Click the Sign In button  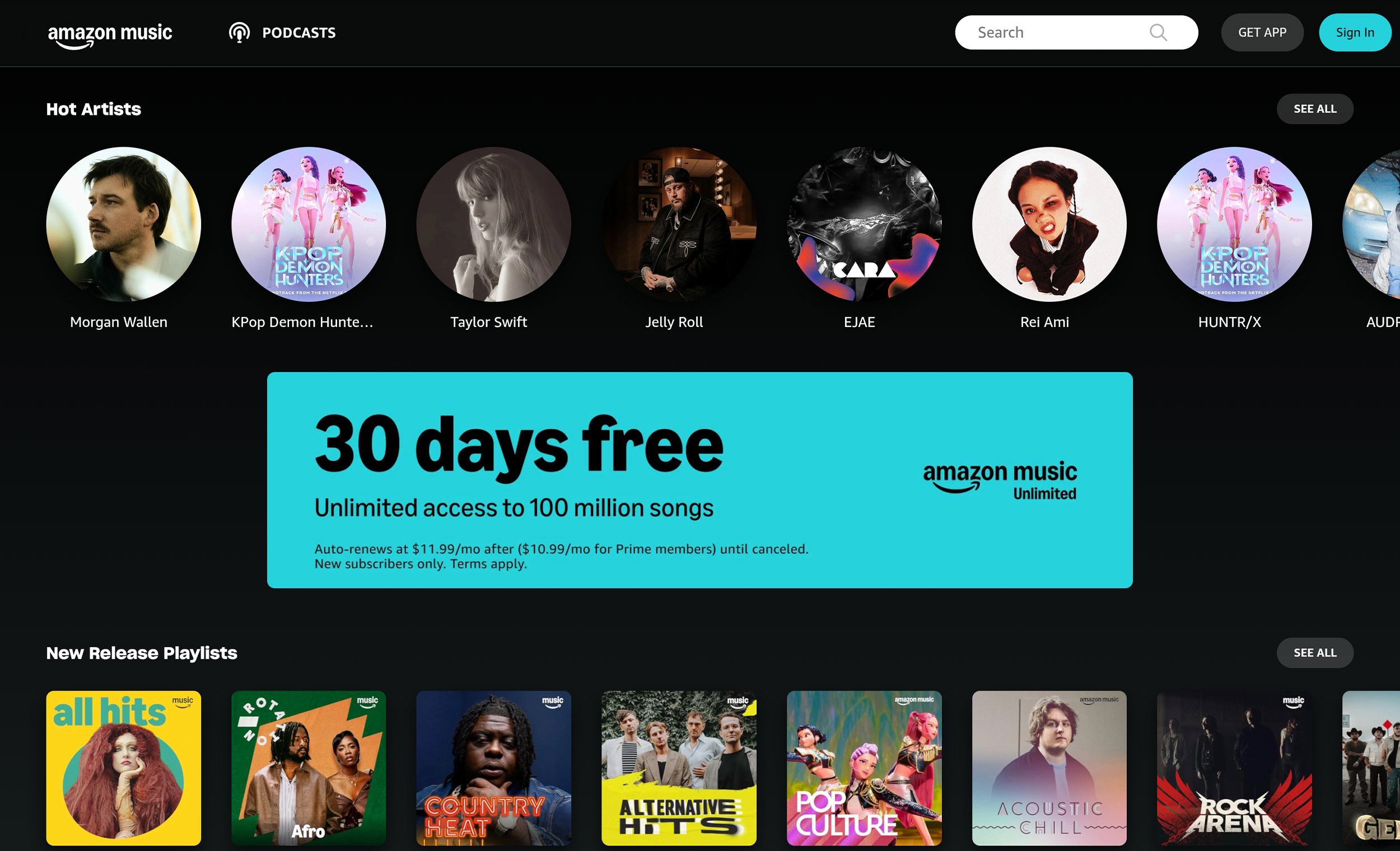(x=1355, y=32)
